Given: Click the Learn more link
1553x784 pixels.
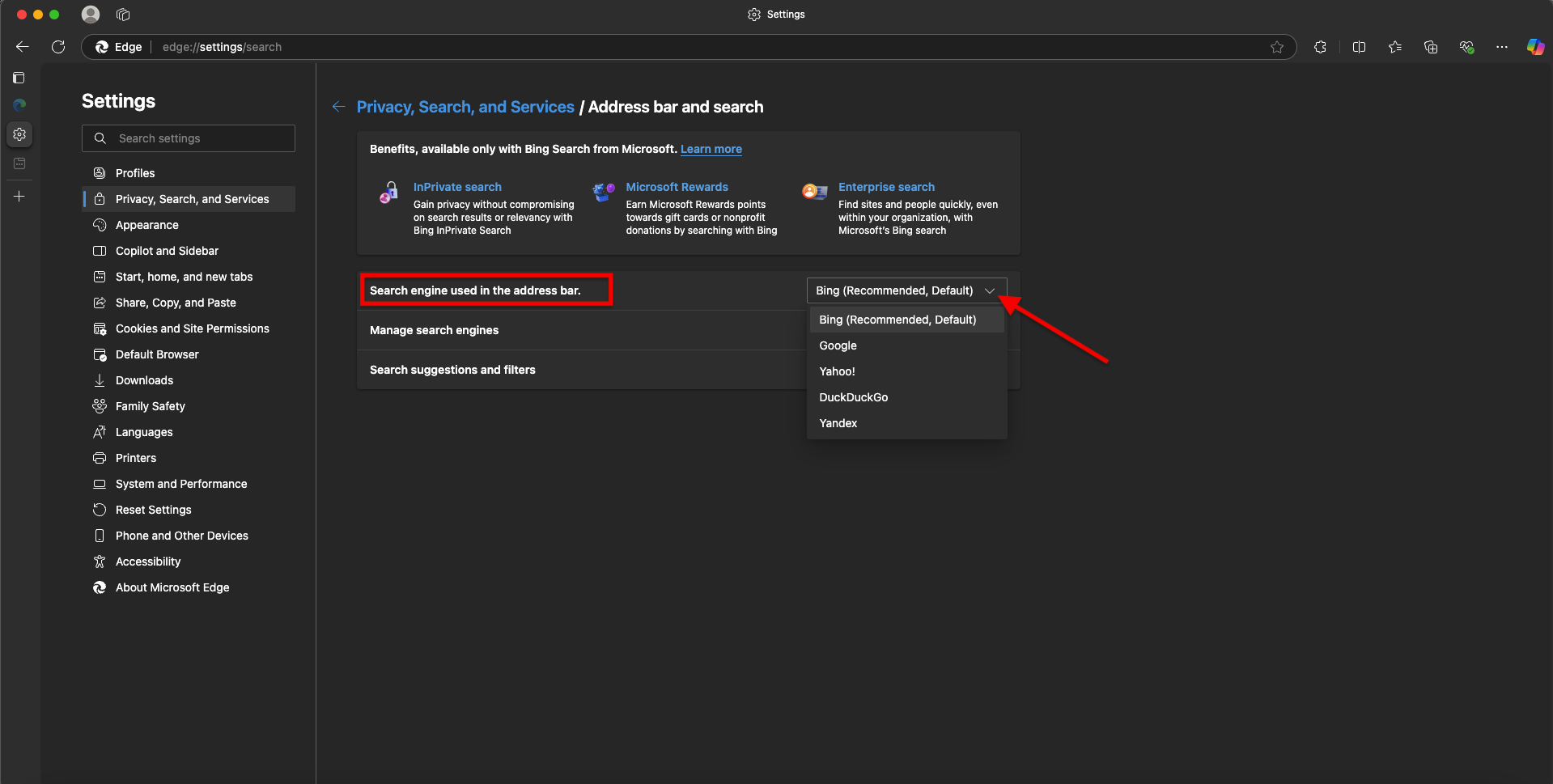Looking at the screenshot, I should pyautogui.click(x=711, y=149).
